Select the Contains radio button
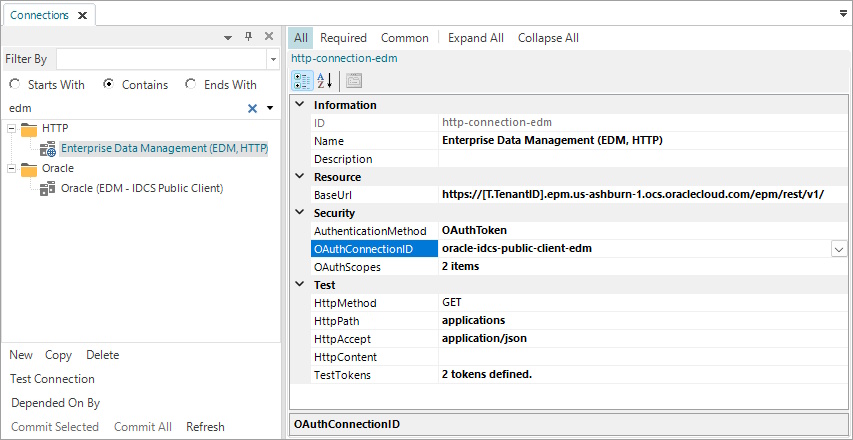This screenshot has height=440, width=853. tap(108, 84)
